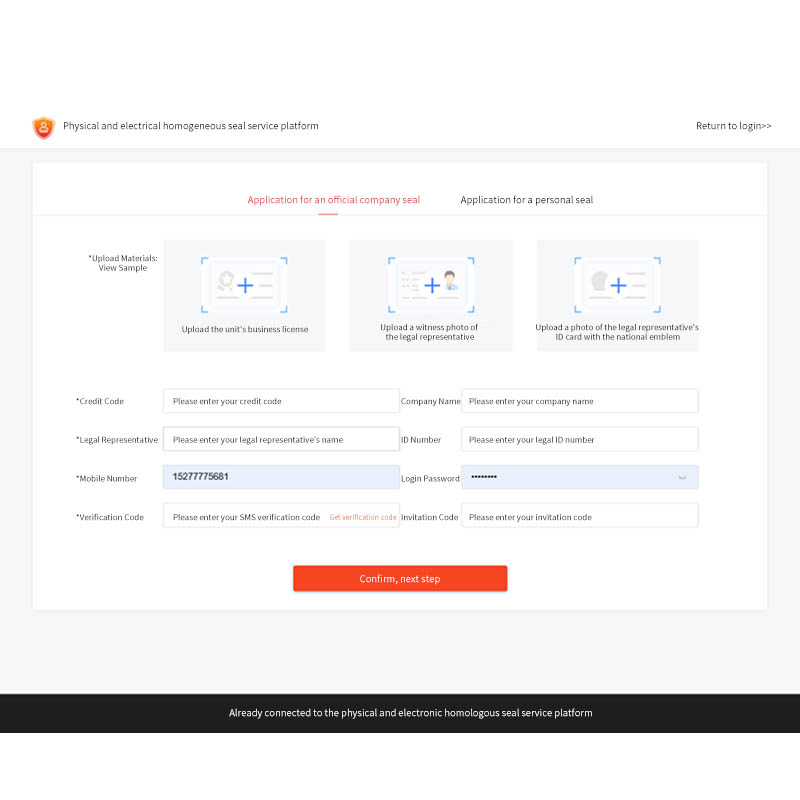Select the ID Number input field
The image size is (800, 800).
point(579,440)
